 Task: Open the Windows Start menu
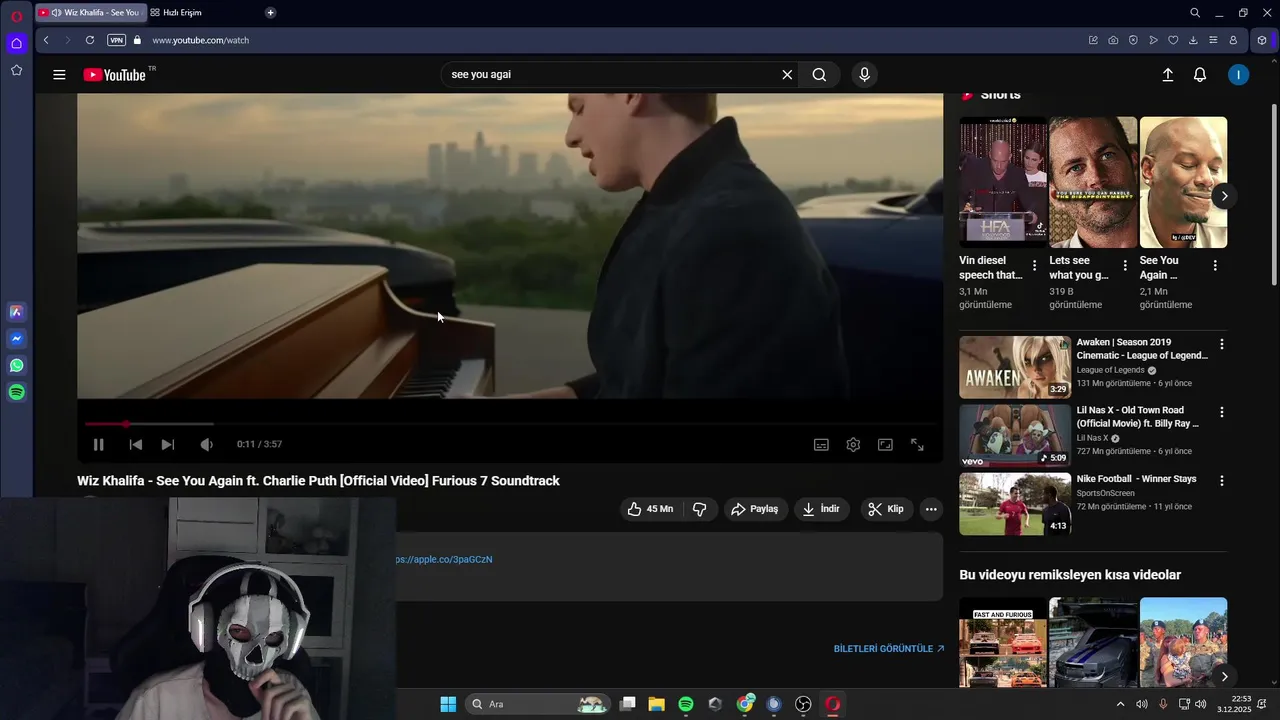(448, 704)
